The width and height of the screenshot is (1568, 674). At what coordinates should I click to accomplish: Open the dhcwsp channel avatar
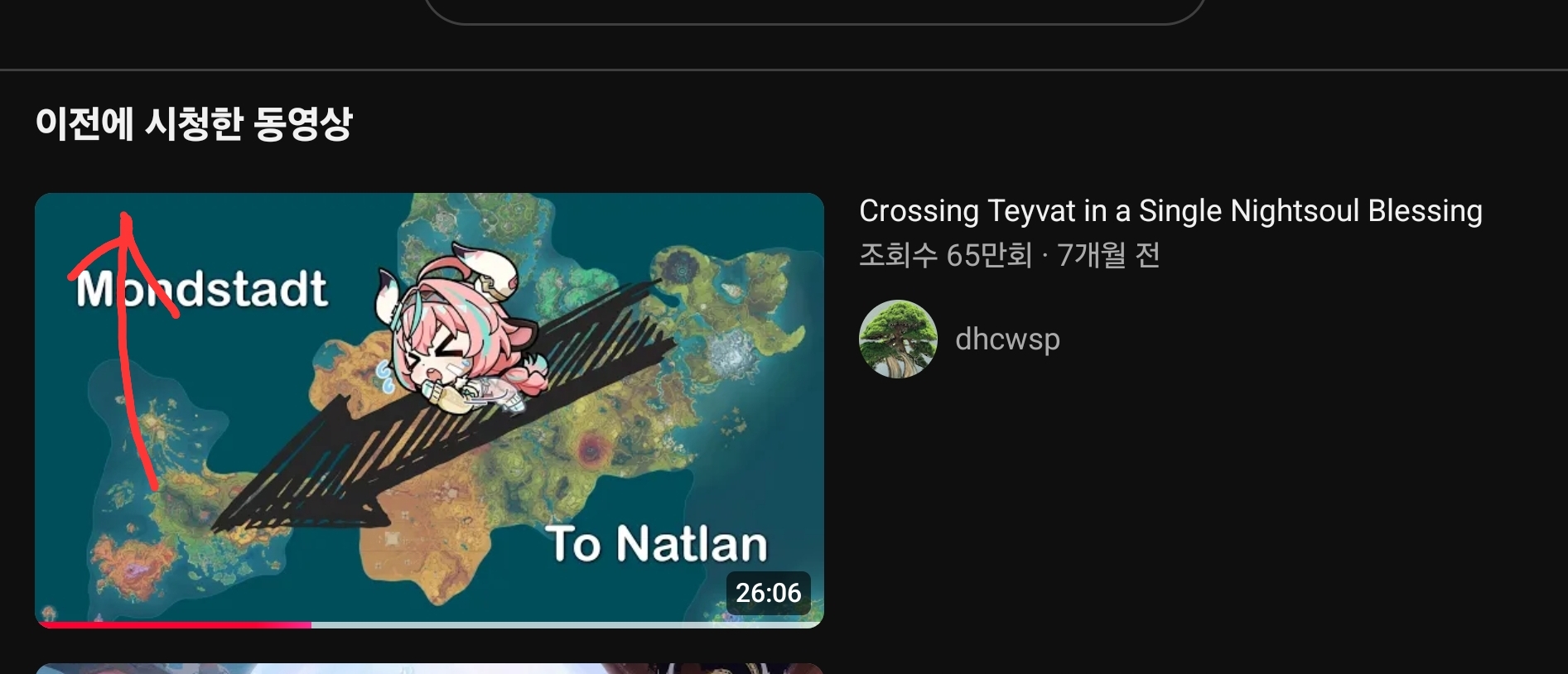898,339
